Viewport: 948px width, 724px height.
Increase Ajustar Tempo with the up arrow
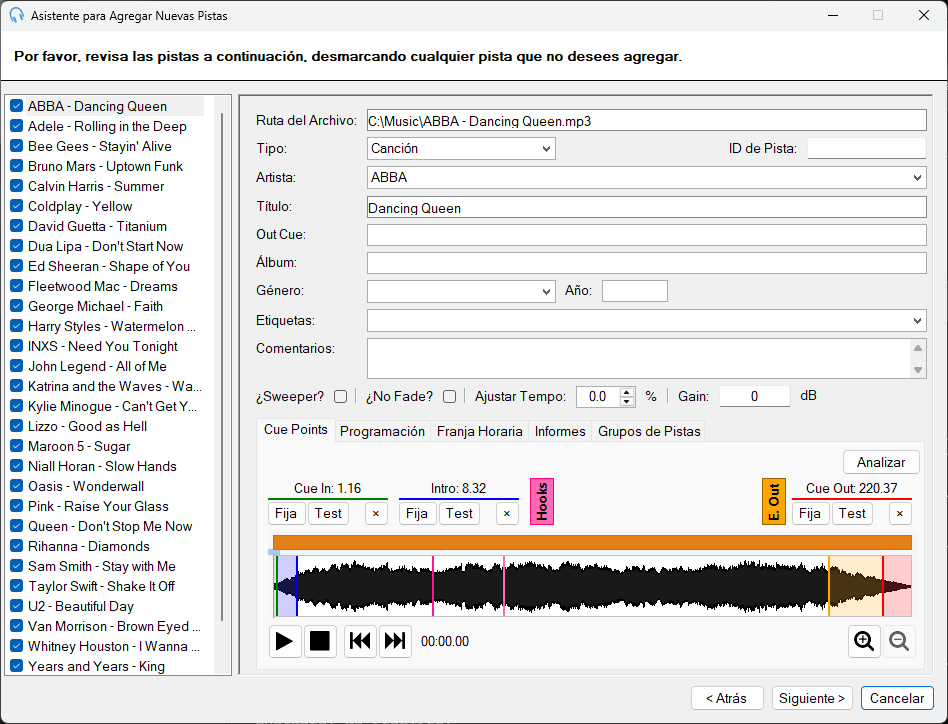627,392
